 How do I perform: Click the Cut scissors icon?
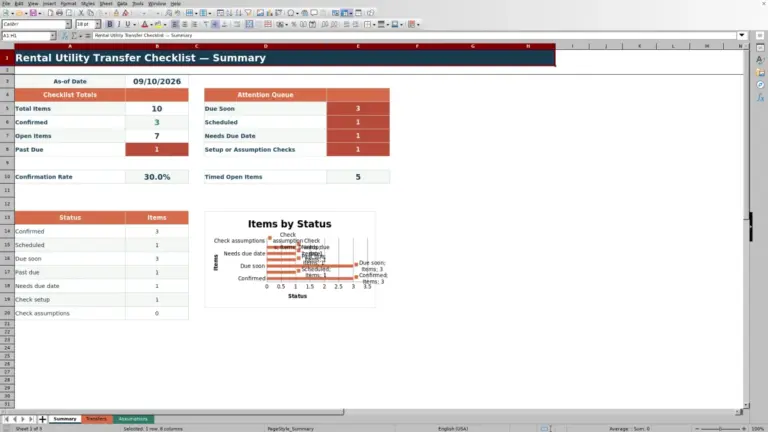81,13
